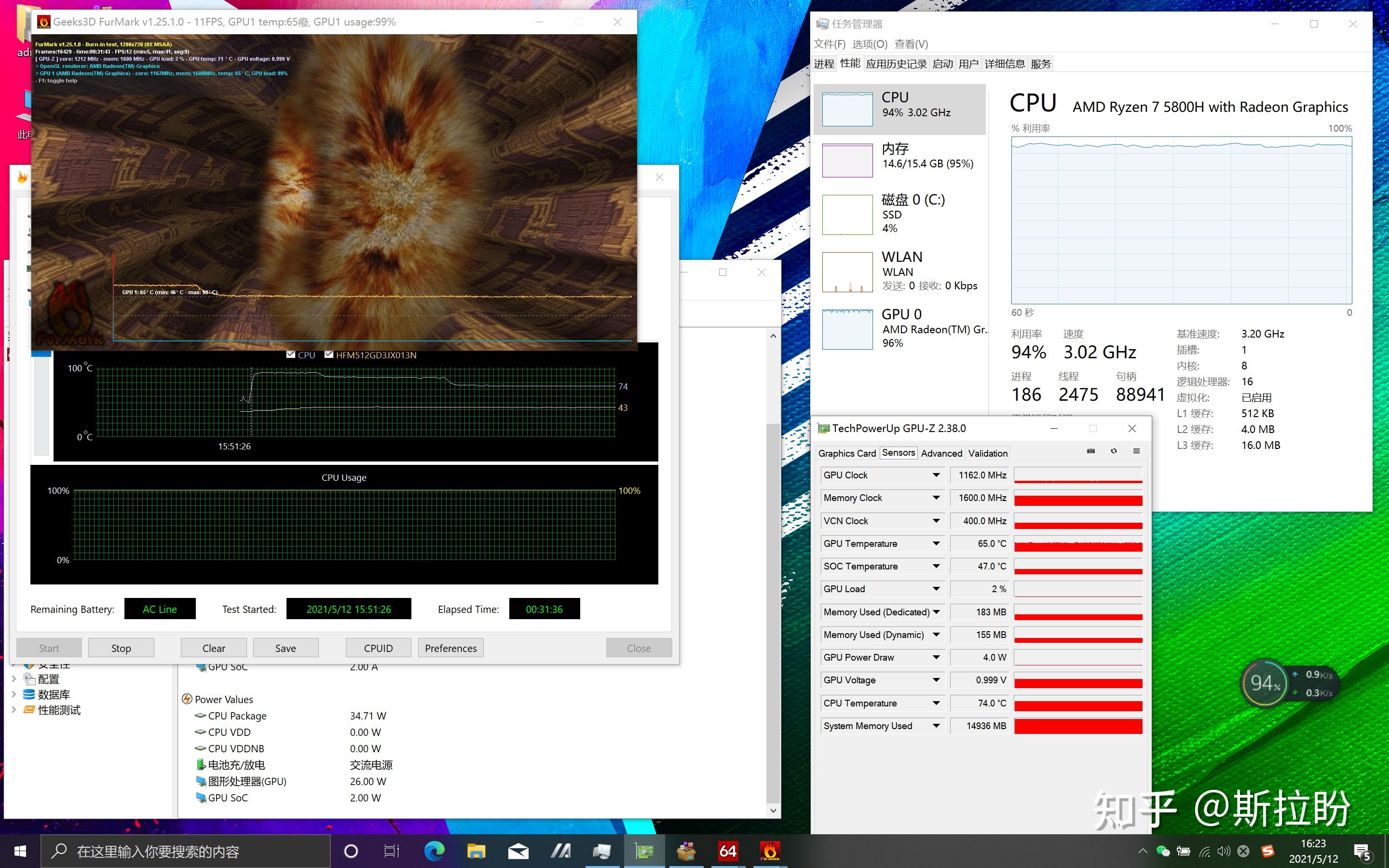Click the Stop button
The image size is (1389, 868).
tap(121, 648)
